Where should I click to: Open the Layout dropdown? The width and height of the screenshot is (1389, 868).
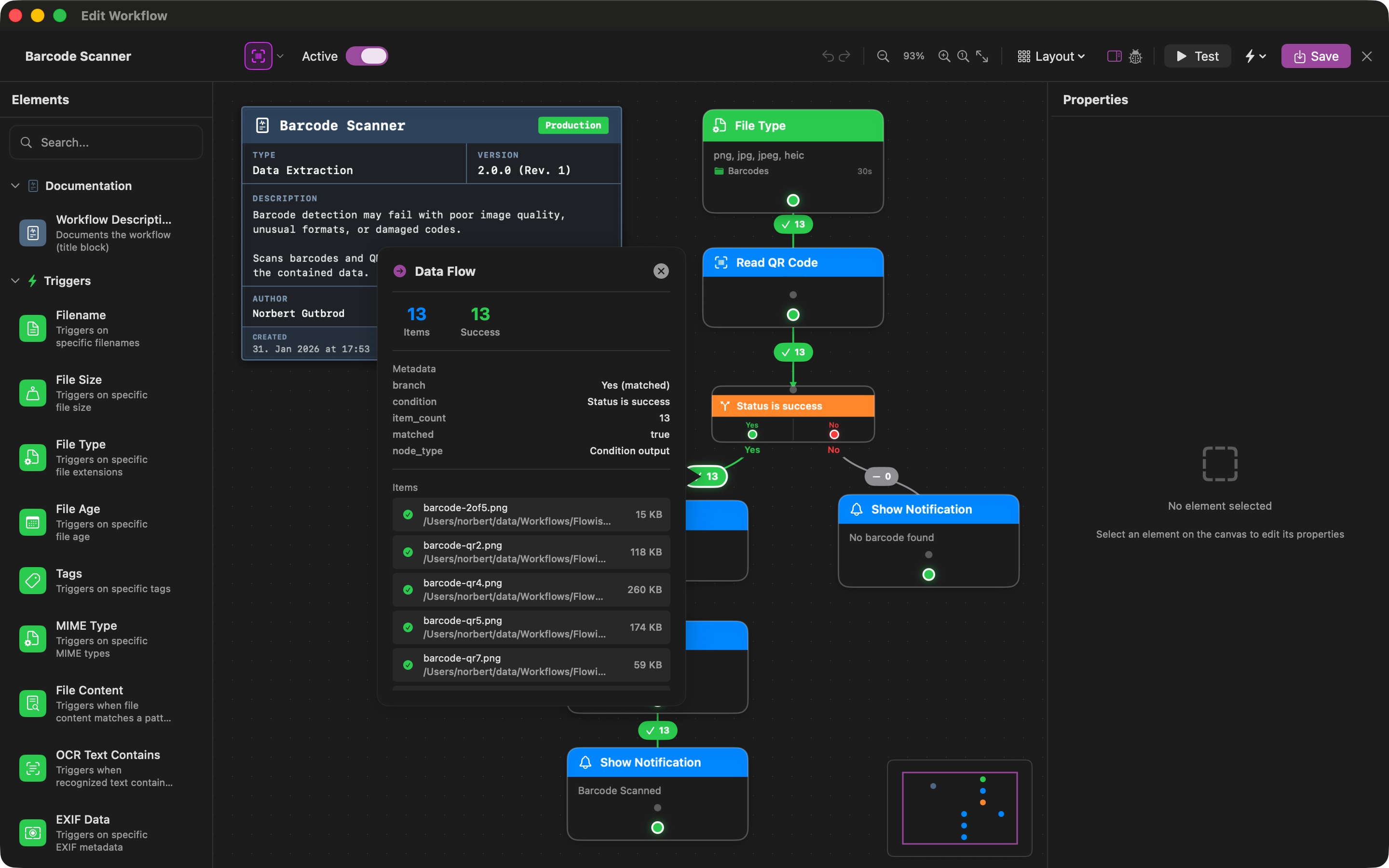click(1051, 56)
